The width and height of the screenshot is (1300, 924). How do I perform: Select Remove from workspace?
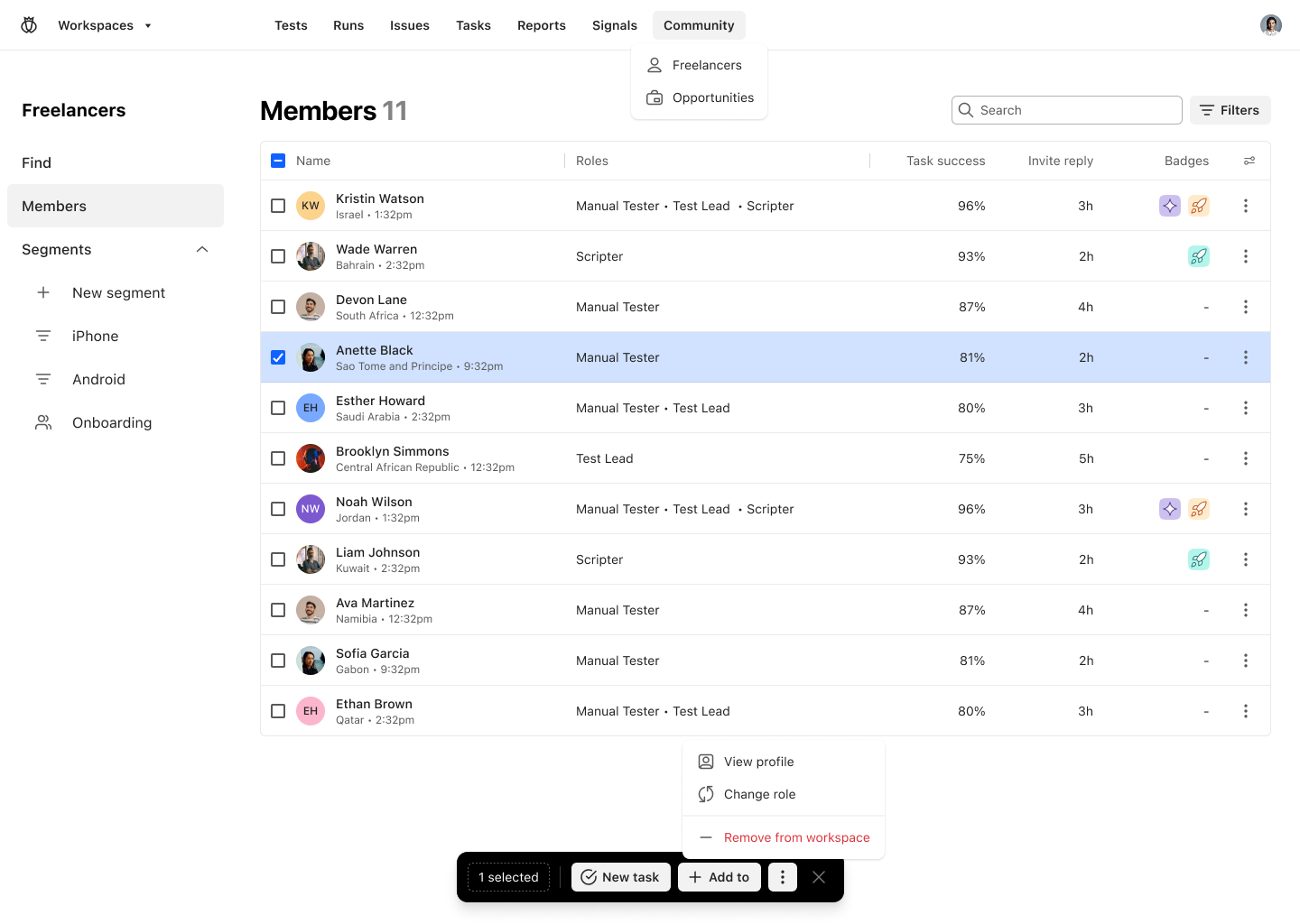(796, 837)
